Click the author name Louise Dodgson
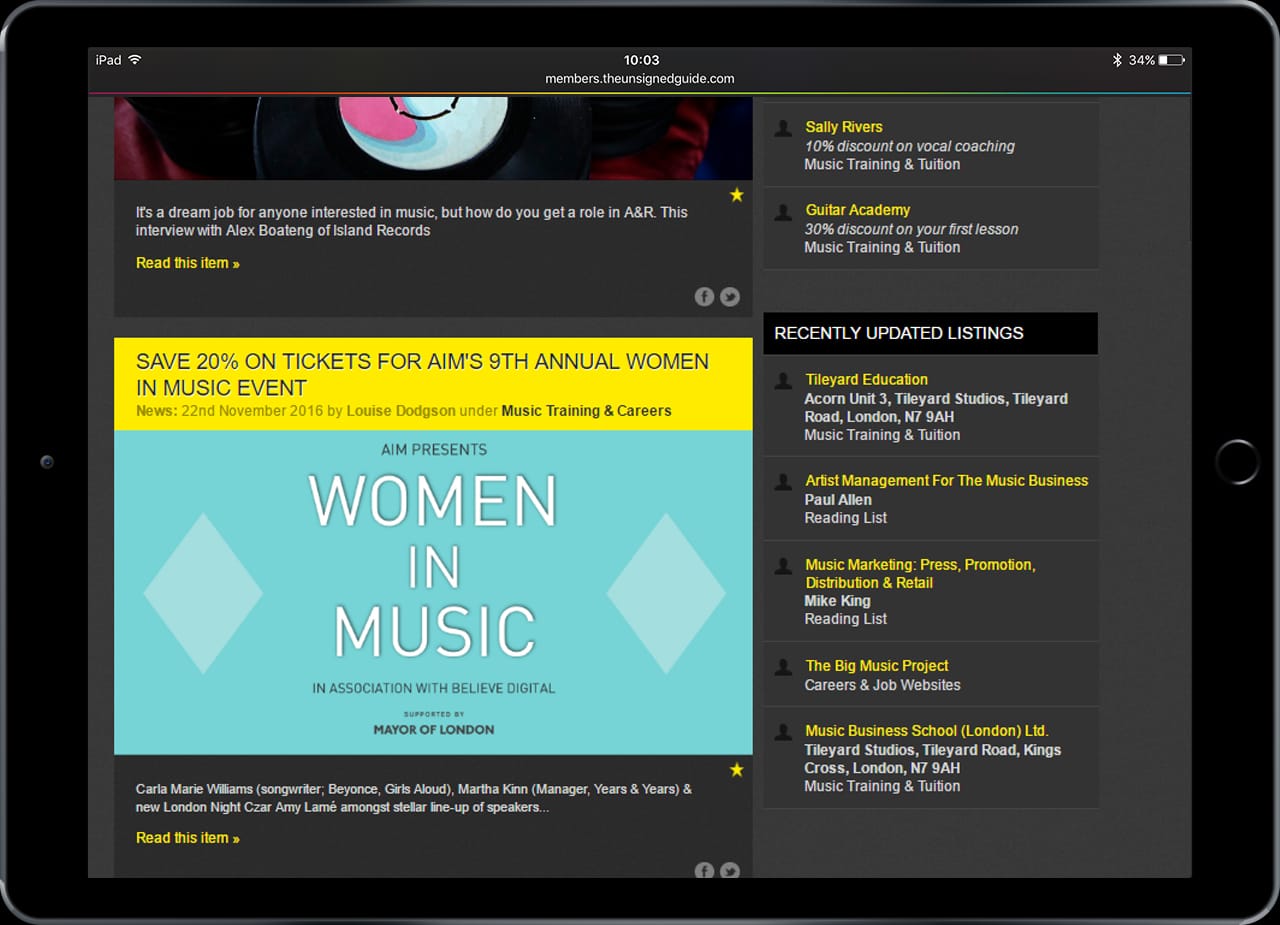The height and width of the screenshot is (925, 1280). pos(401,411)
